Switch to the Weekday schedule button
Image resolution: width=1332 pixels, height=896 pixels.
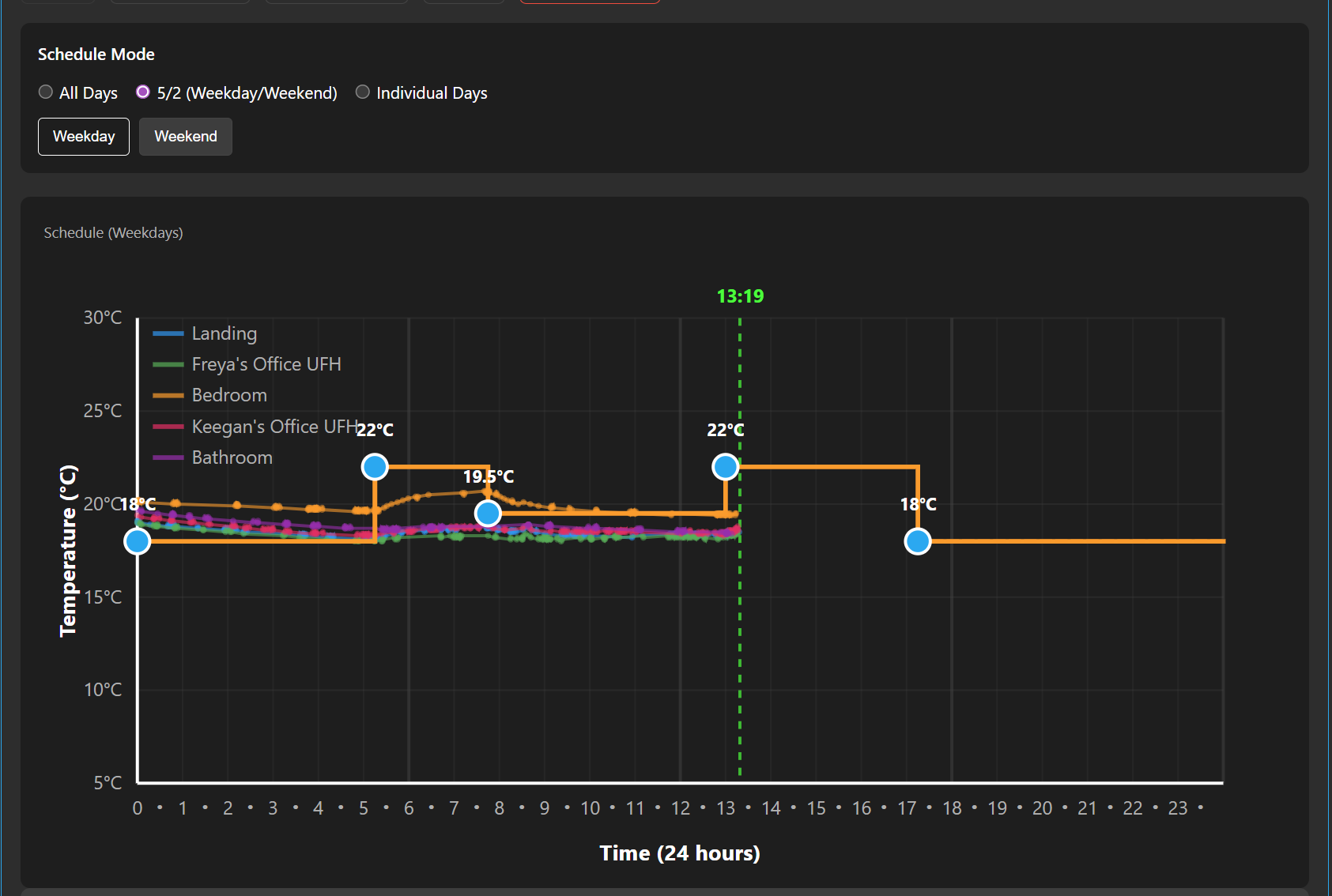[x=84, y=137]
